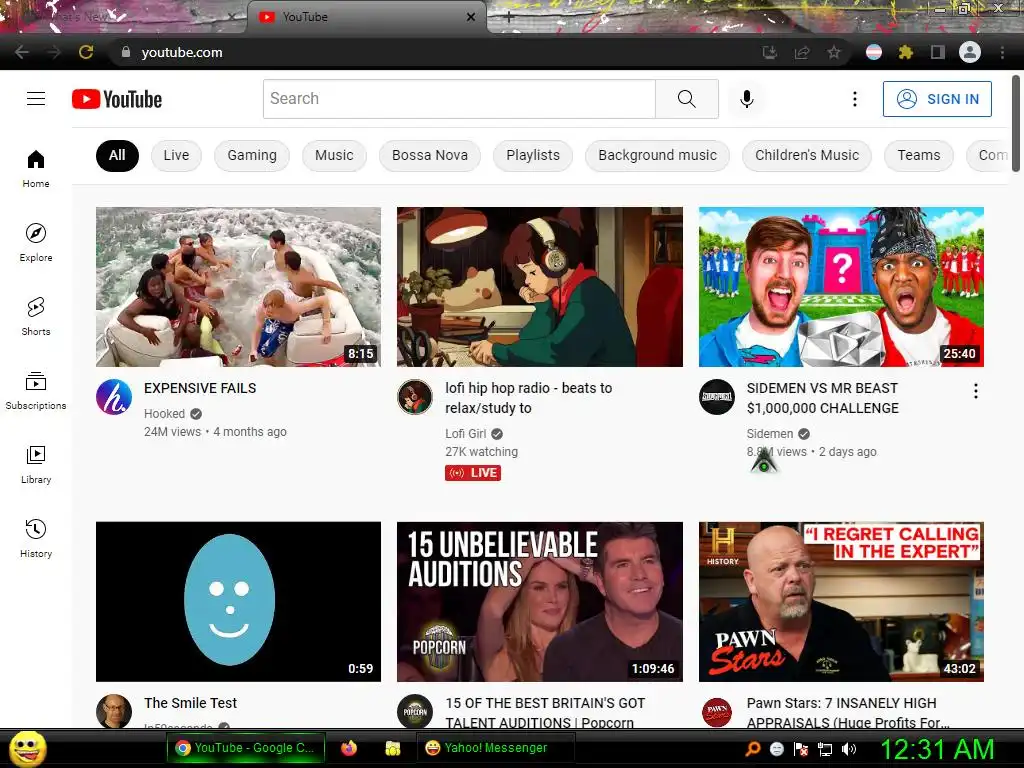Viewport: 1024px width, 768px height.
Task: Open Sidemen channel avatar
Action: [717, 397]
